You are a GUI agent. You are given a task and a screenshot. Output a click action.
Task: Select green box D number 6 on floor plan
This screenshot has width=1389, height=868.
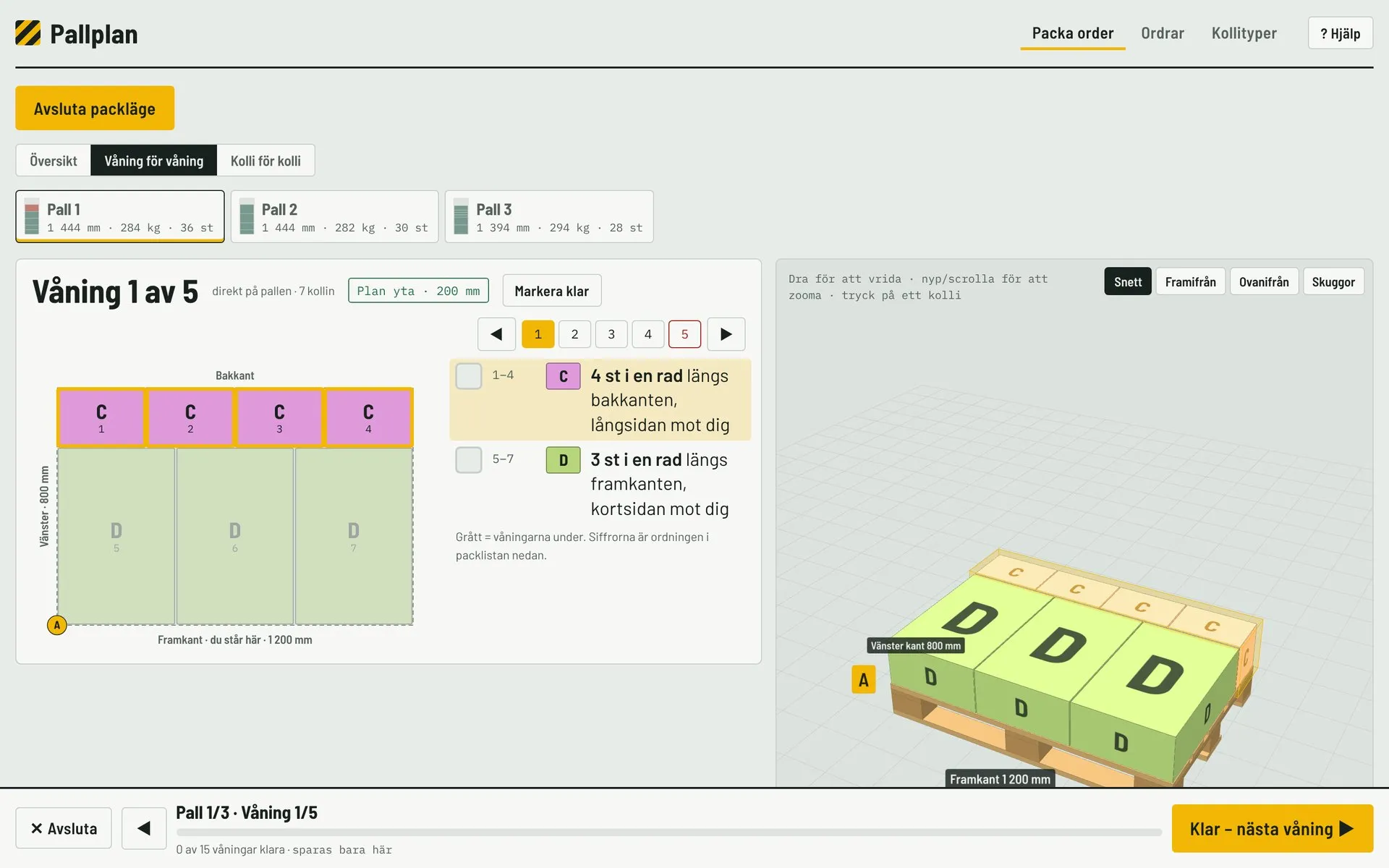click(x=235, y=536)
